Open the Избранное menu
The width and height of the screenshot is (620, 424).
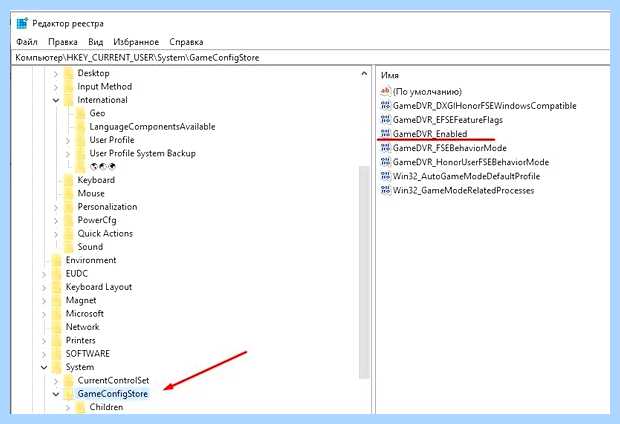[x=136, y=42]
